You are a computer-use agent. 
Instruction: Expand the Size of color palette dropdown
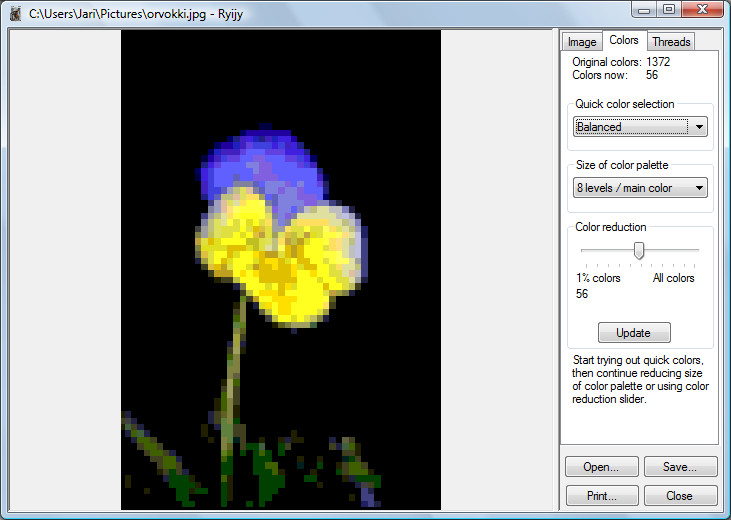[x=640, y=188]
